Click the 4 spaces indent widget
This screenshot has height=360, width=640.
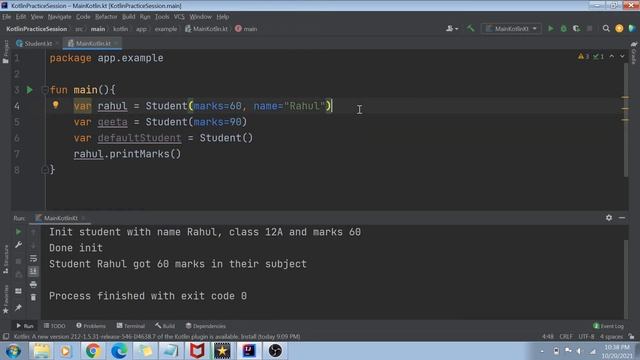pyautogui.click(x=611, y=336)
